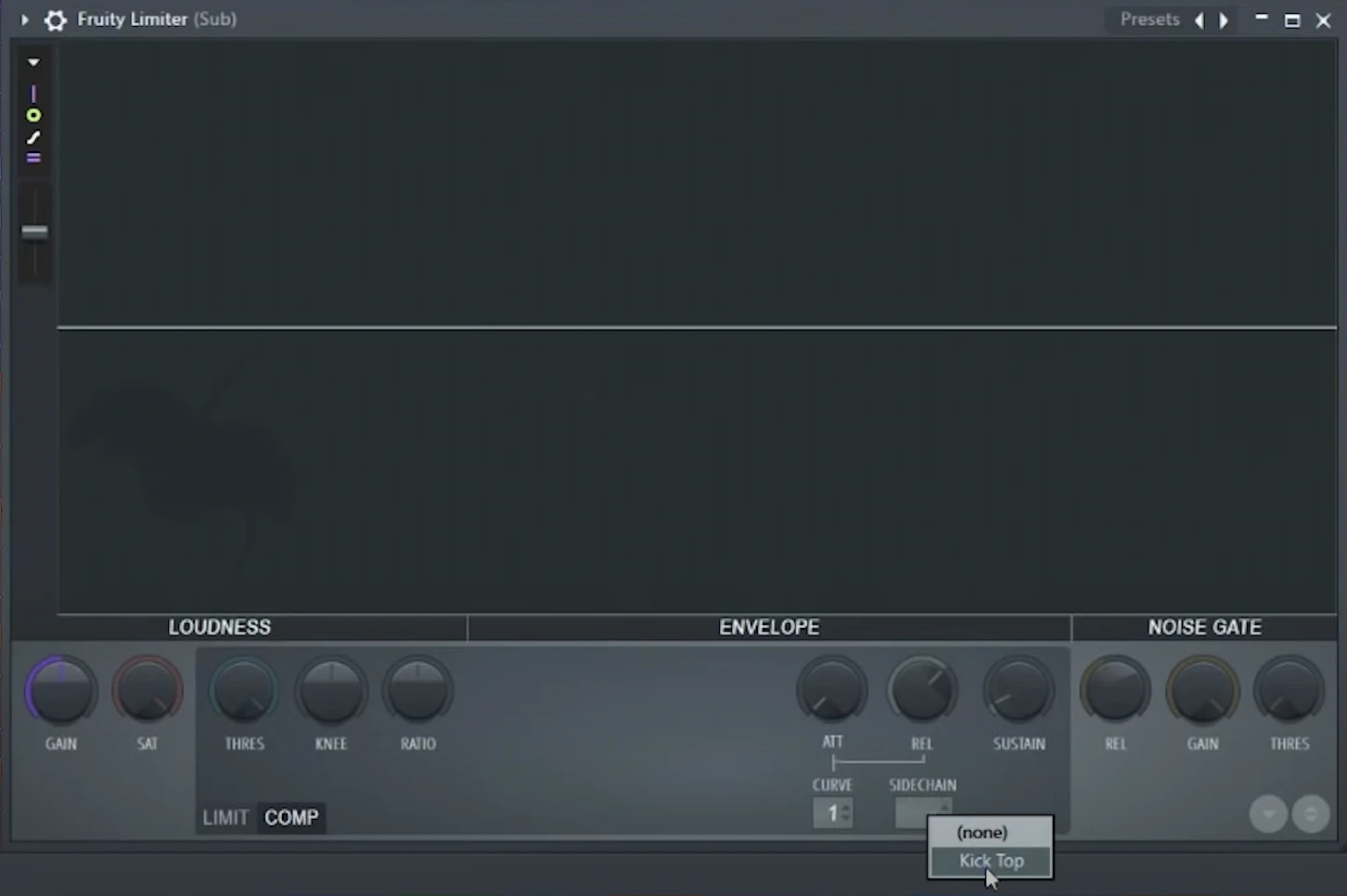Image resolution: width=1347 pixels, height=896 pixels.
Task: Switch to COMP mode
Action: [291, 817]
